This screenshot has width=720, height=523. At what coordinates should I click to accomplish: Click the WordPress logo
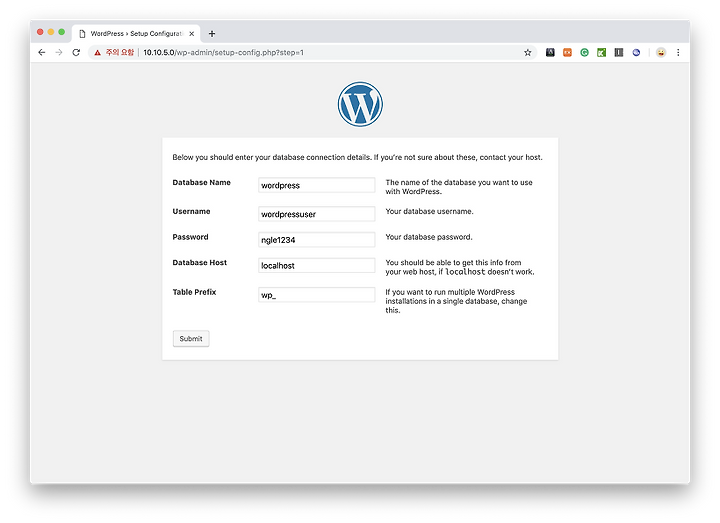[x=360, y=104]
